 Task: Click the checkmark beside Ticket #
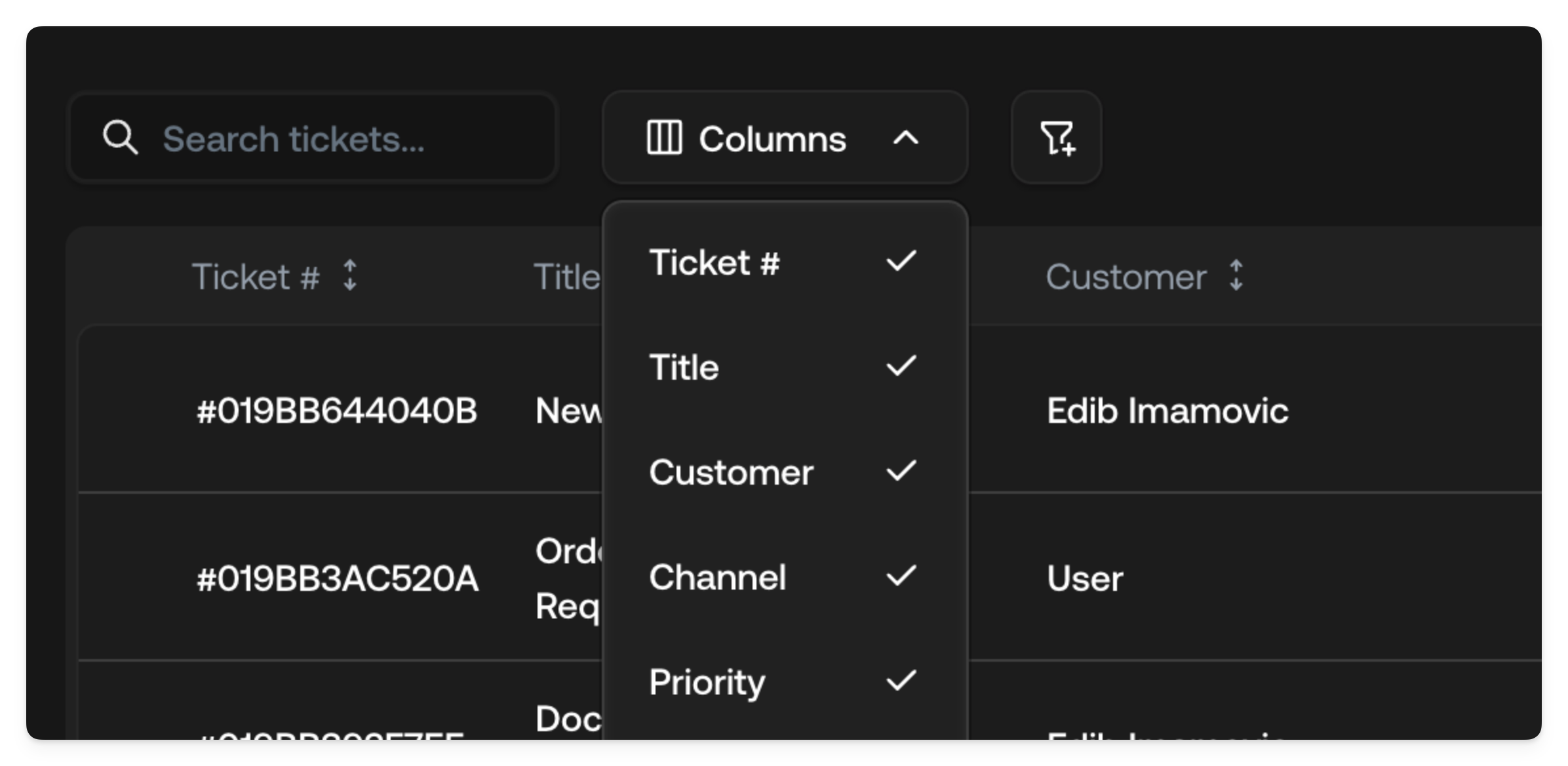click(x=901, y=261)
